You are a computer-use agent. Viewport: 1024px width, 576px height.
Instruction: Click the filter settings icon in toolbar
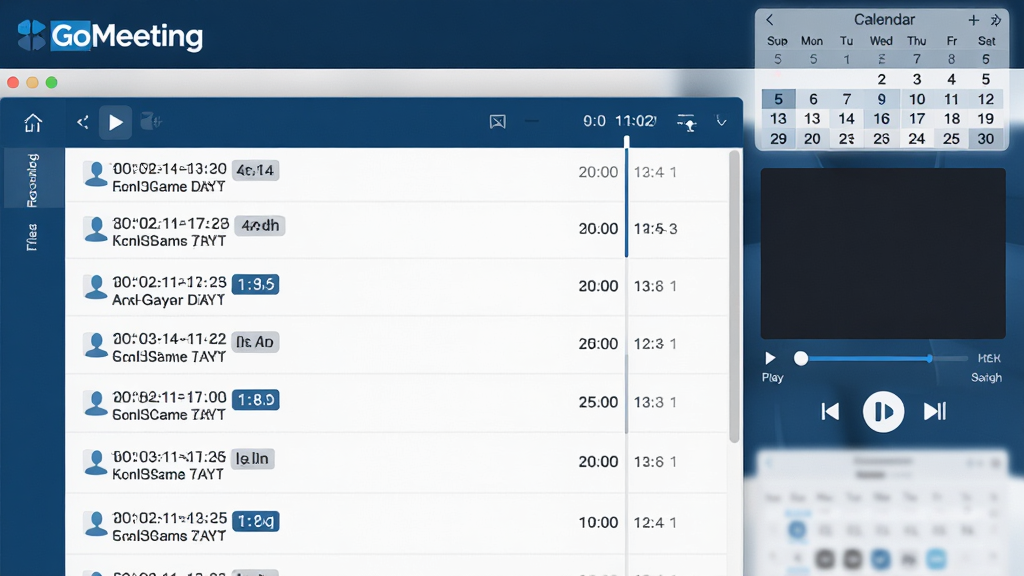click(686, 122)
